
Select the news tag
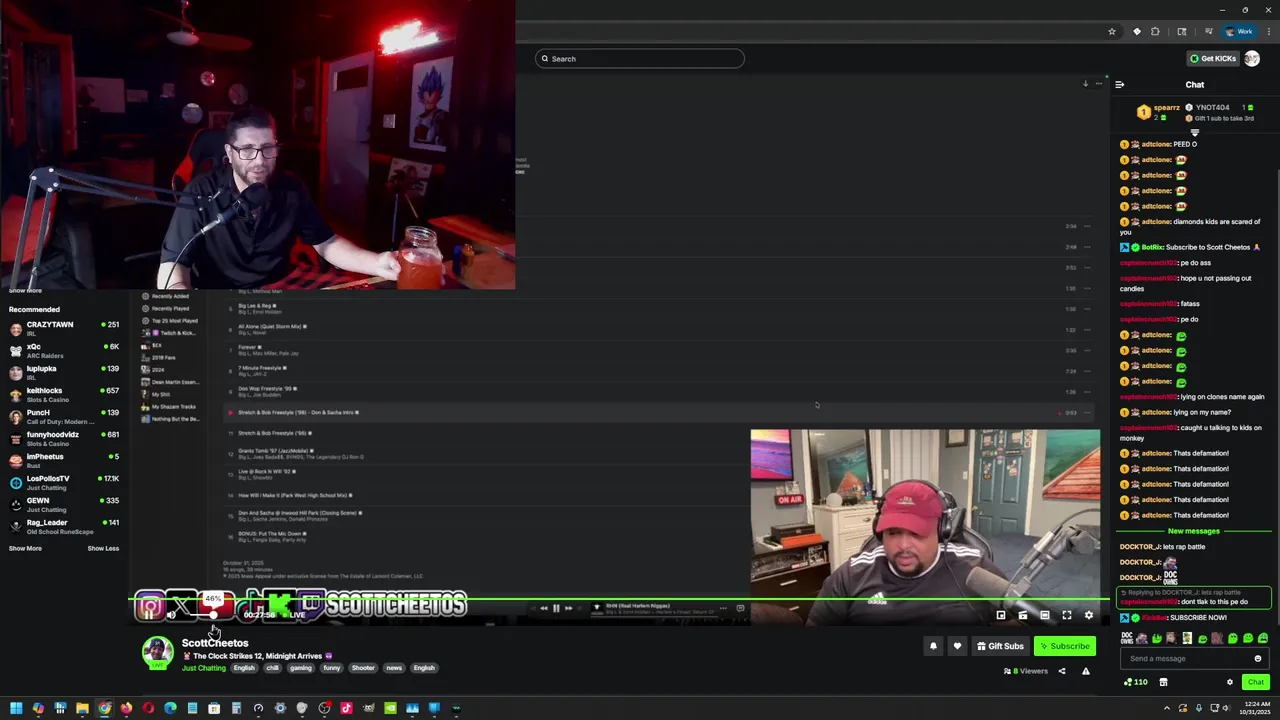pyautogui.click(x=394, y=668)
